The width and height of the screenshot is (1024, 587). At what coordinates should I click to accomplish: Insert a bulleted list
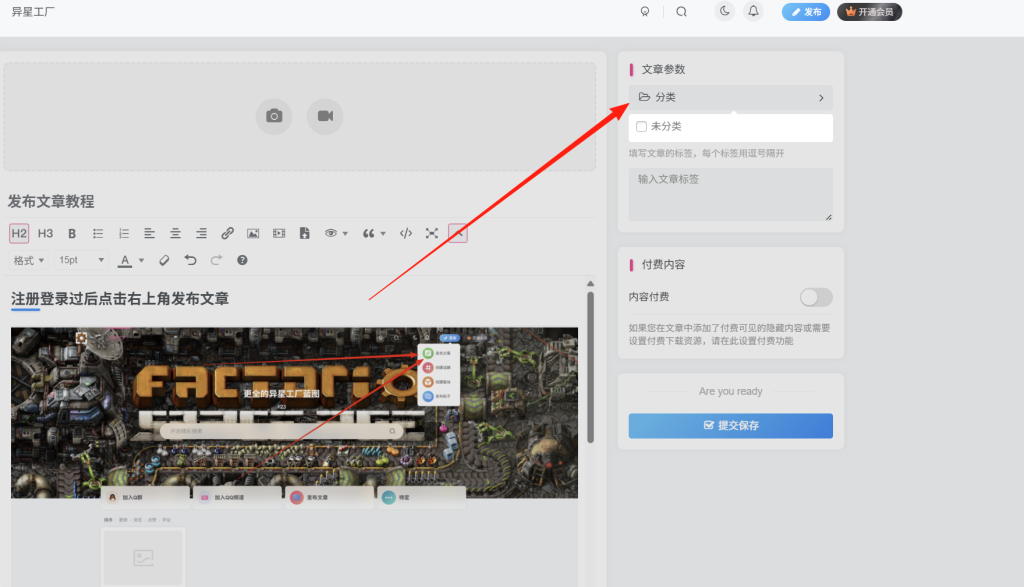(x=98, y=233)
